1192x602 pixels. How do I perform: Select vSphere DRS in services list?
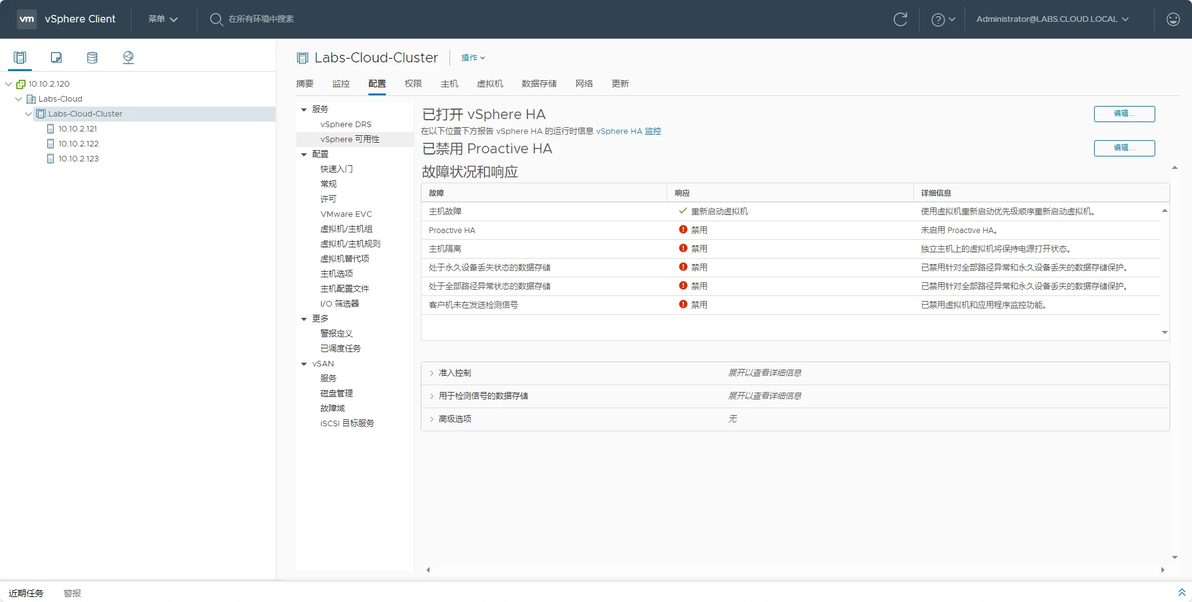click(x=346, y=125)
